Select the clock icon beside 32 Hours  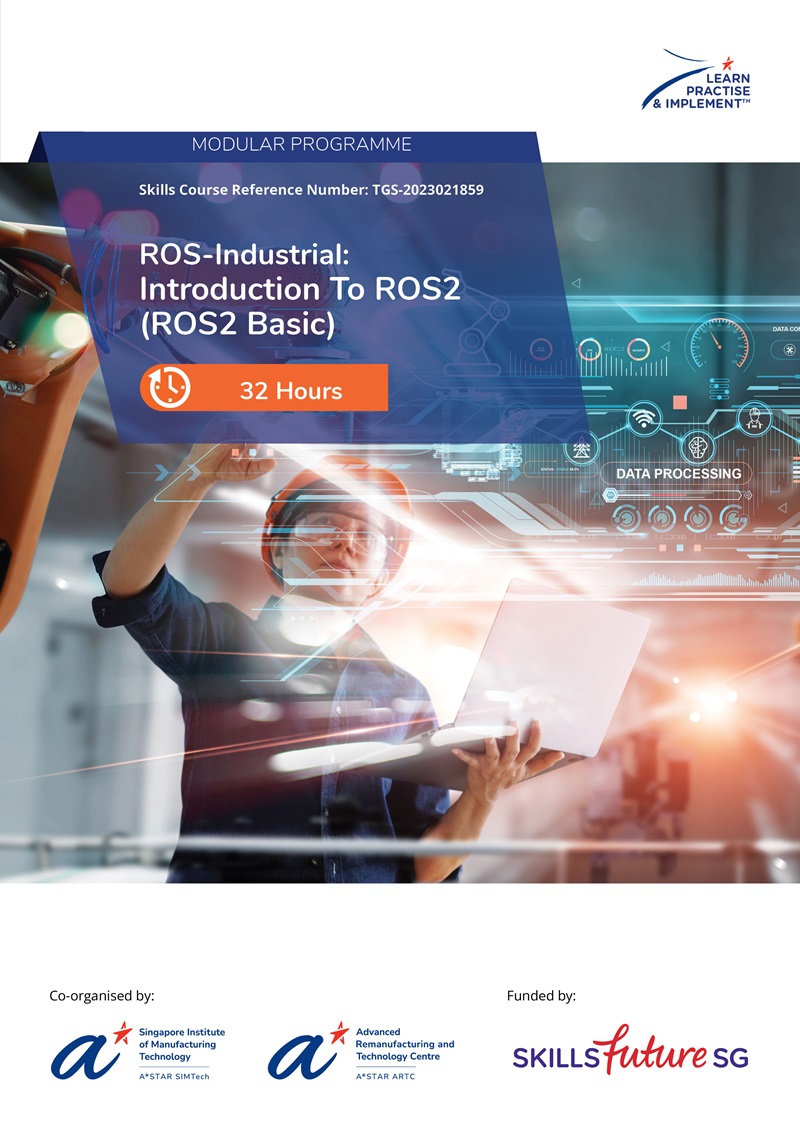[168, 390]
